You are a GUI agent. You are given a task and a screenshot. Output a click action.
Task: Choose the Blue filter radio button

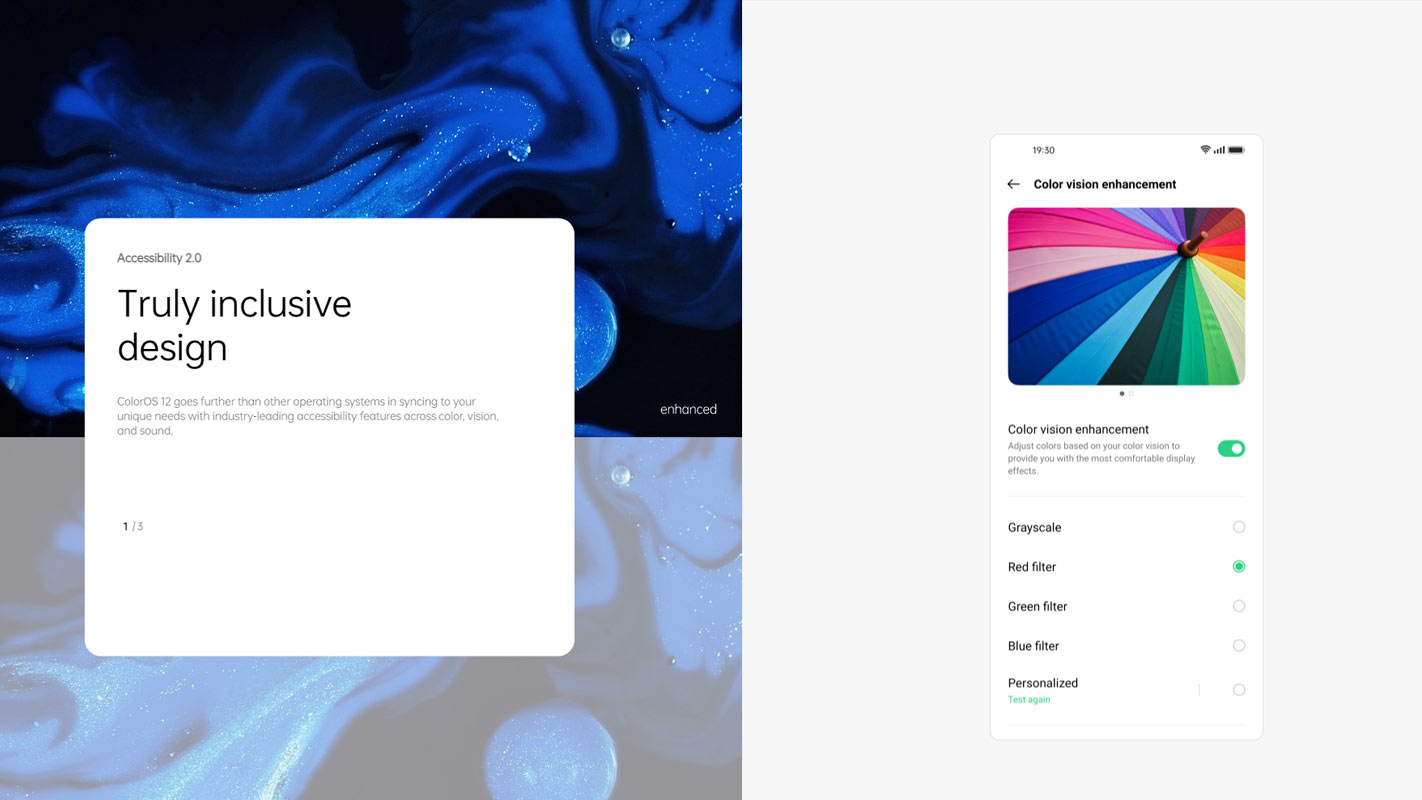(x=1239, y=646)
